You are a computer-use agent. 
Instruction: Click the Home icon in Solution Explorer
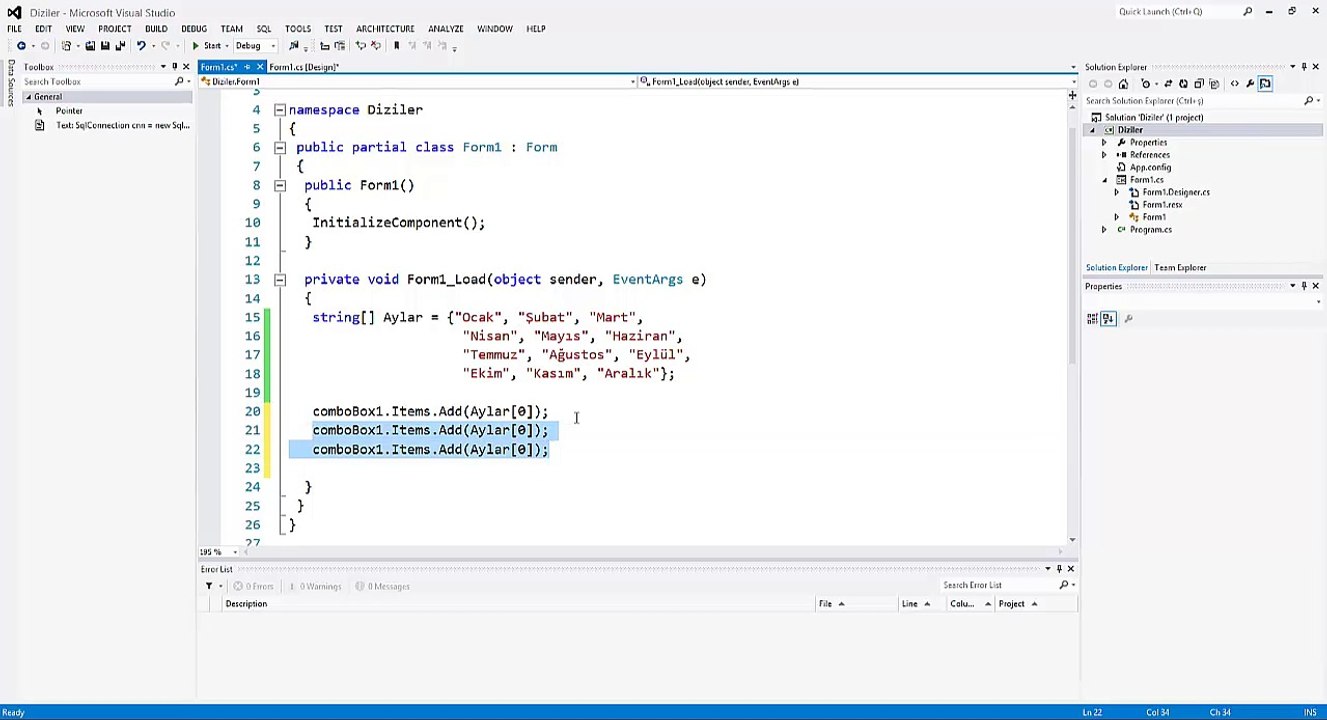click(x=1123, y=84)
